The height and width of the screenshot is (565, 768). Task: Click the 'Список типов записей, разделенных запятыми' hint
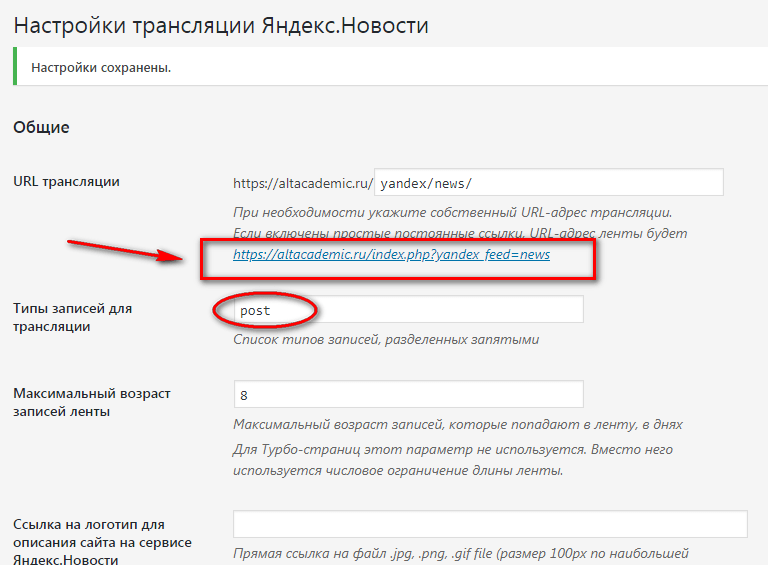(x=386, y=339)
